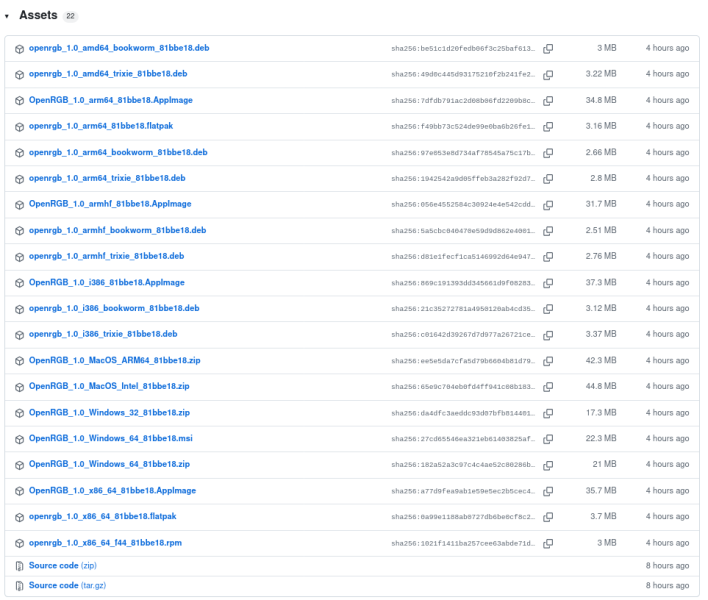Download Source code (tar.gz)
This screenshot has height=600, width=708.
pyautogui.click(x=67, y=585)
